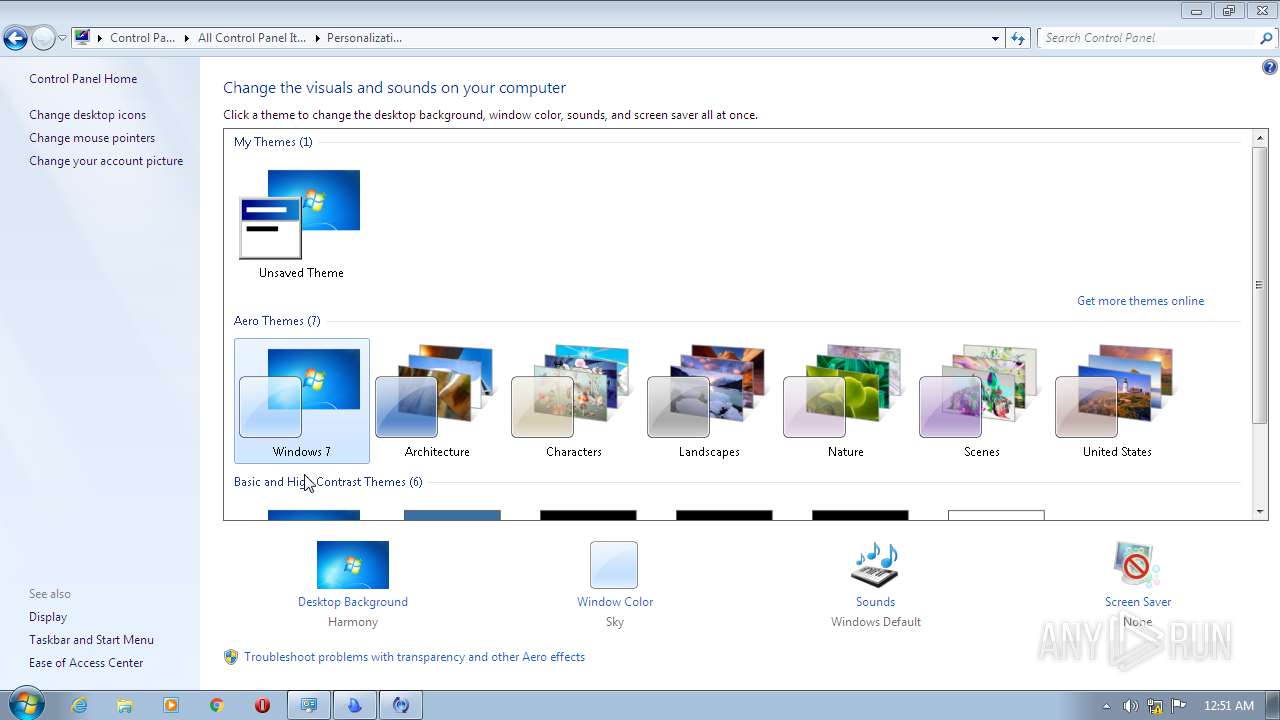Screen dimensions: 1280x720
Task: Apply the Architecture theme
Action: (x=437, y=400)
